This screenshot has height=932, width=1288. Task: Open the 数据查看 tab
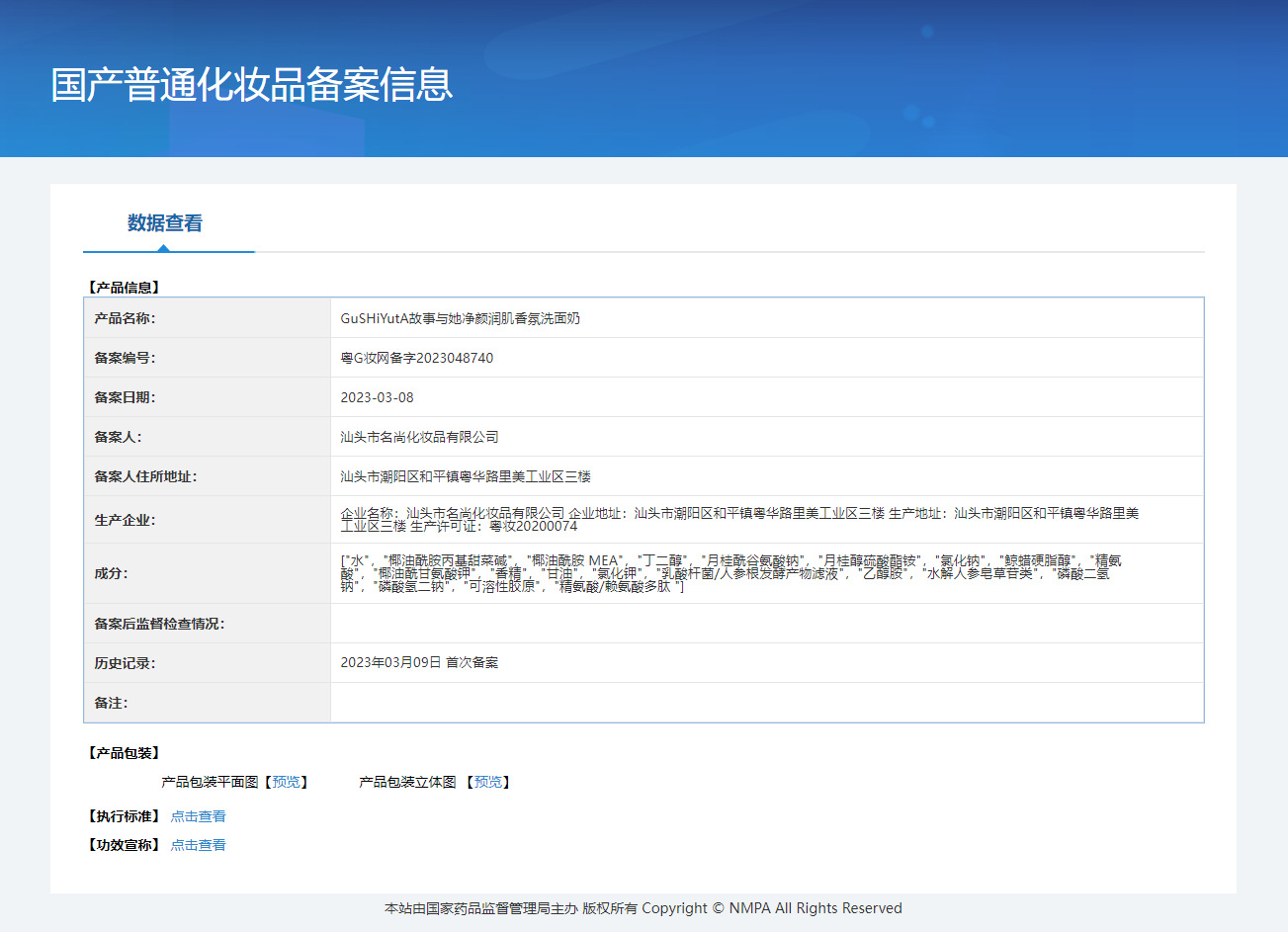(164, 223)
